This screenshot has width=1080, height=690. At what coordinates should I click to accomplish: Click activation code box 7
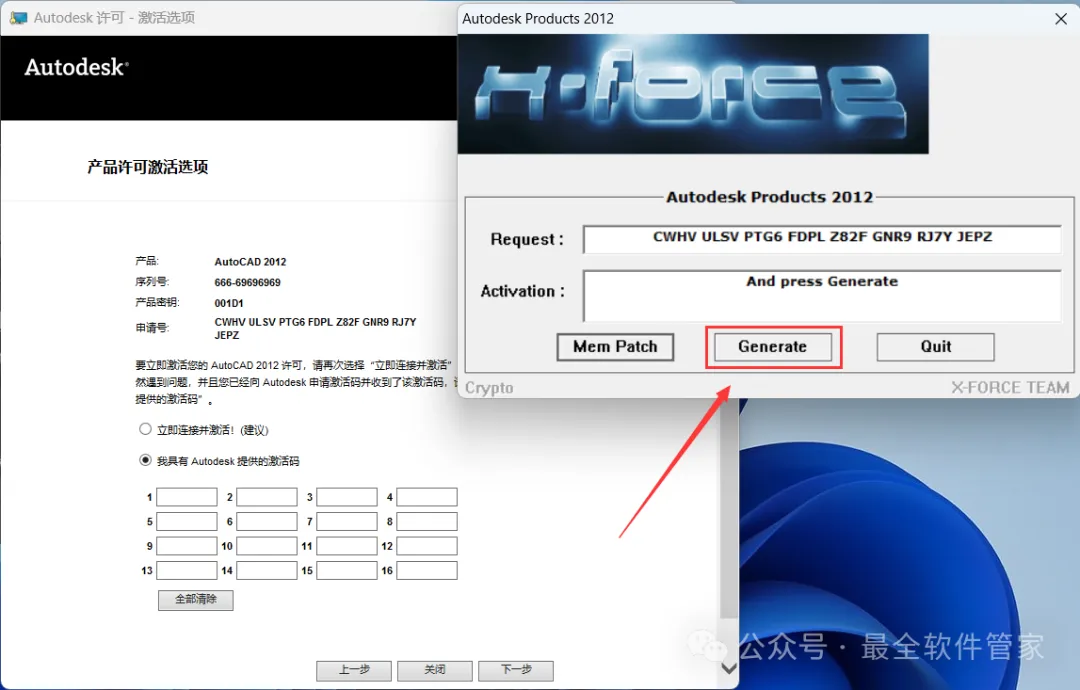[346, 521]
